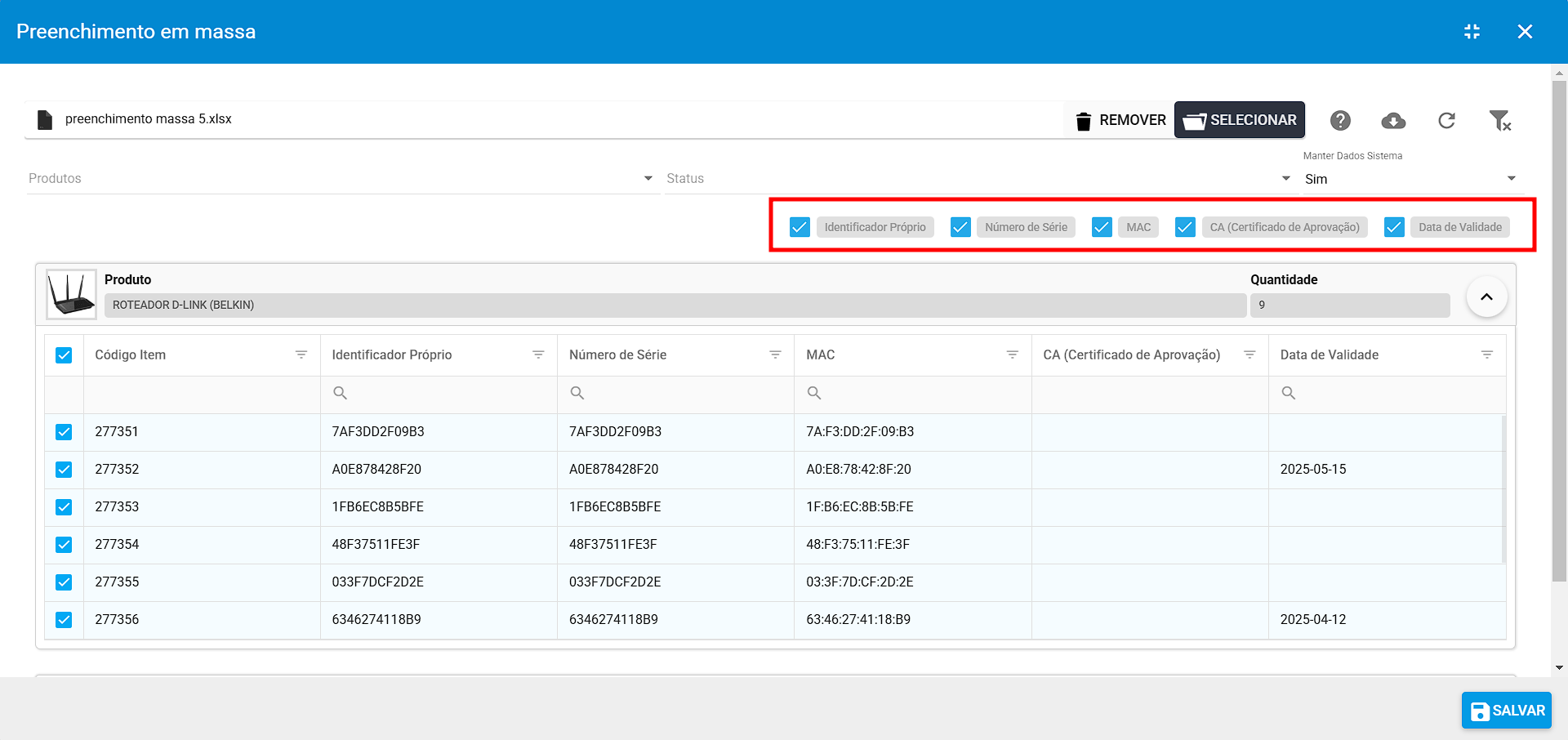This screenshot has width=1568, height=740.
Task: Click the Quantidade field showing 9
Action: (x=1350, y=305)
